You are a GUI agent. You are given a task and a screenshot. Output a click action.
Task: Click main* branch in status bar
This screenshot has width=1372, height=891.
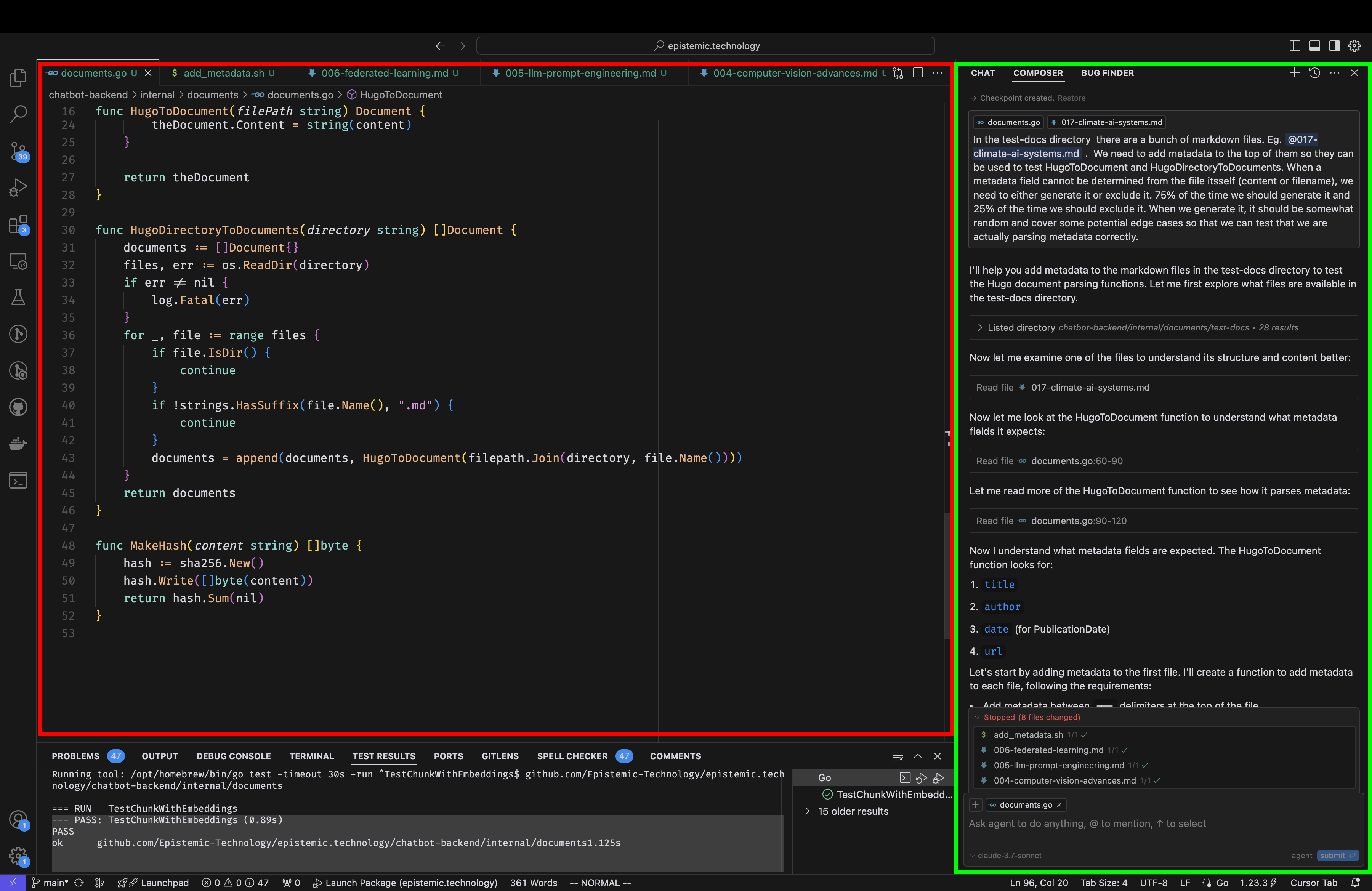coord(49,883)
